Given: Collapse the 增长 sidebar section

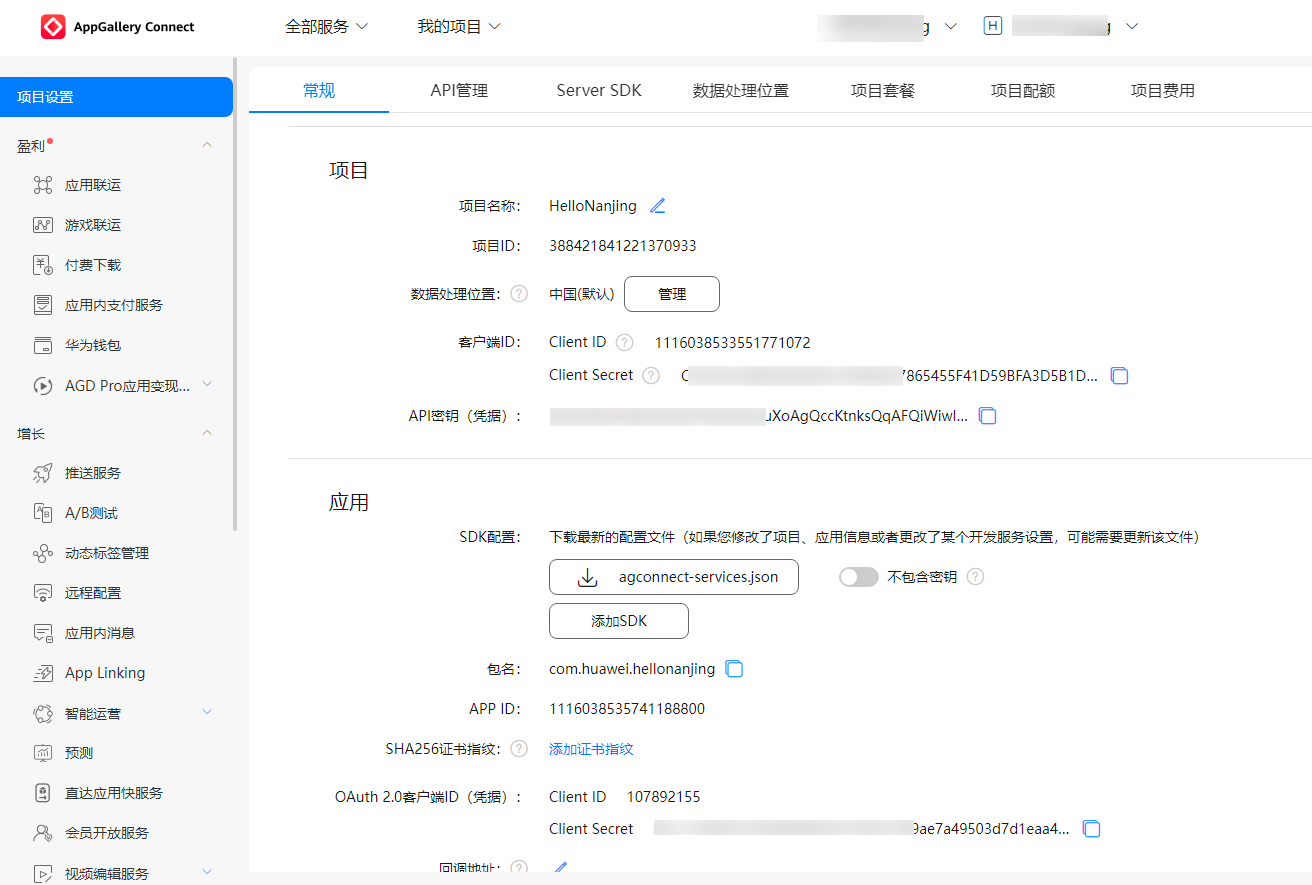Looking at the screenshot, I should point(207,433).
